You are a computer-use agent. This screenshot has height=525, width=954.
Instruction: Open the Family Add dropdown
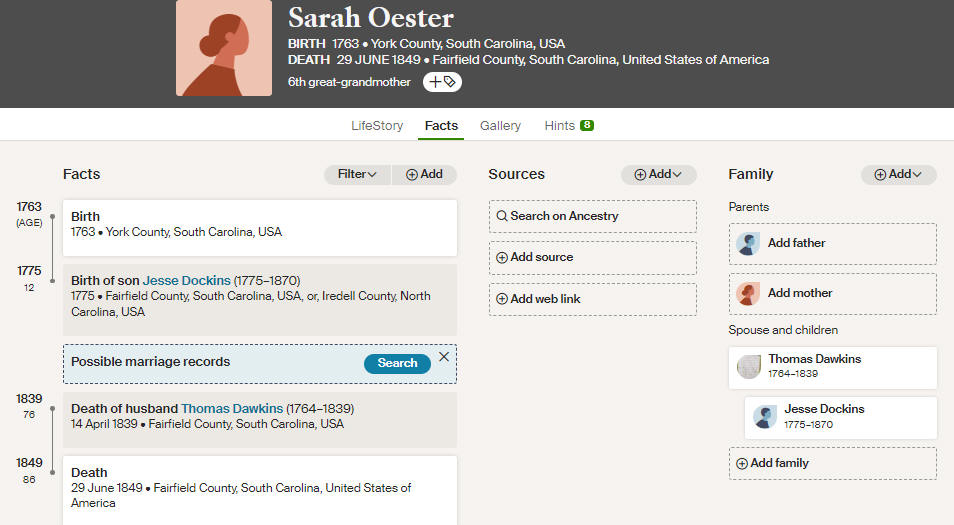(x=899, y=175)
